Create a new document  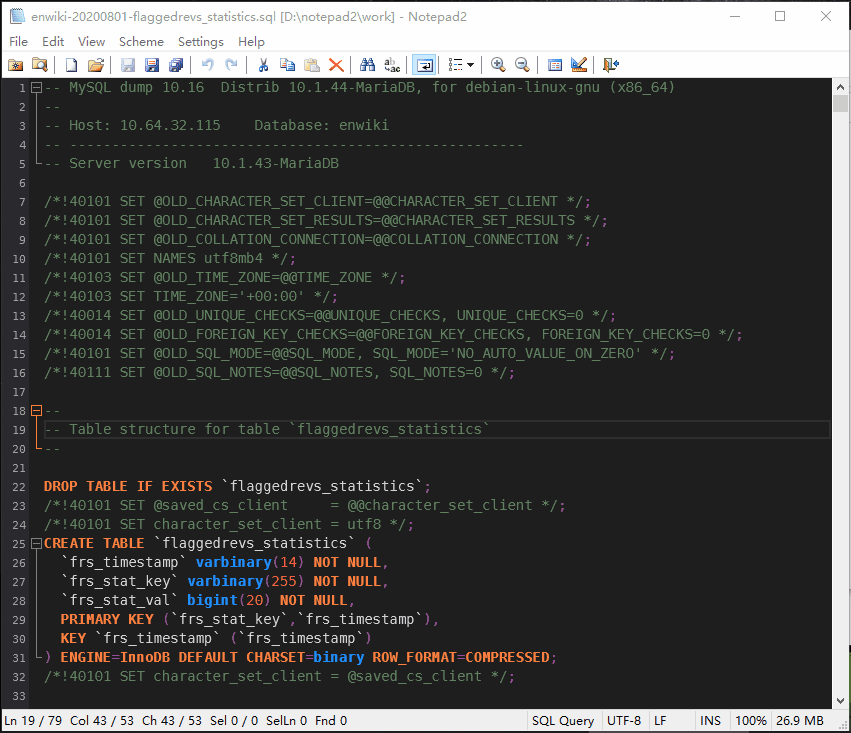point(71,64)
